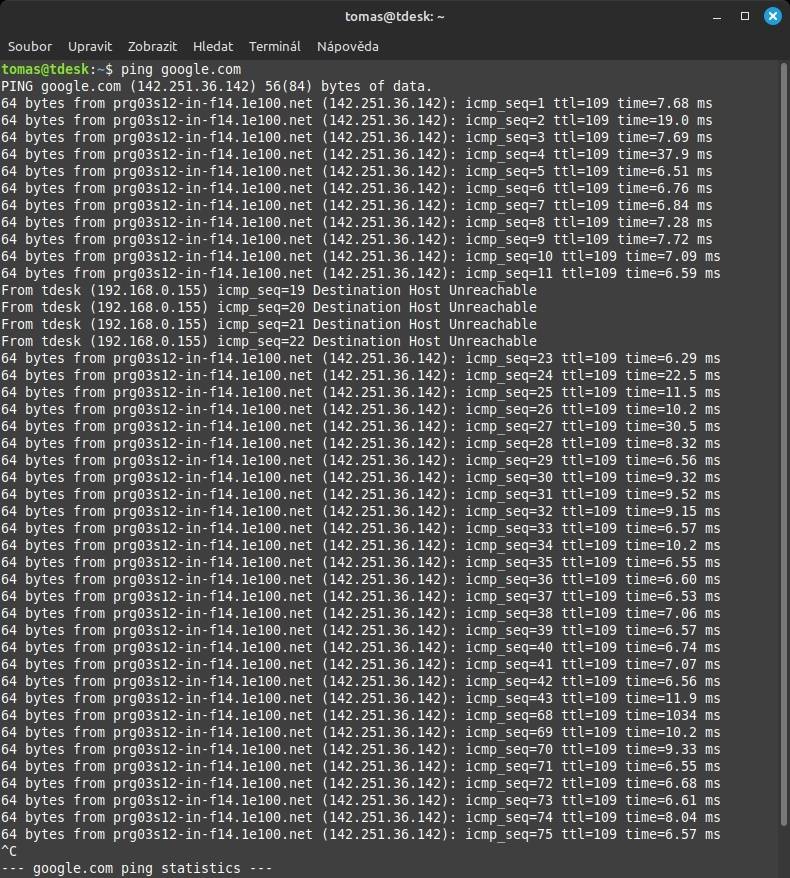
Task: Open the Nápověda menu
Action: (x=348, y=46)
